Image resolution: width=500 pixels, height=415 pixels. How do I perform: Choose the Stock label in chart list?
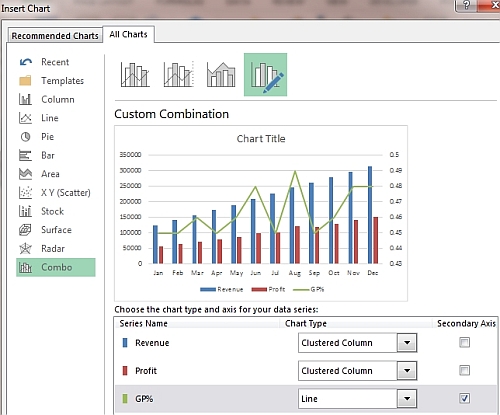point(52,211)
